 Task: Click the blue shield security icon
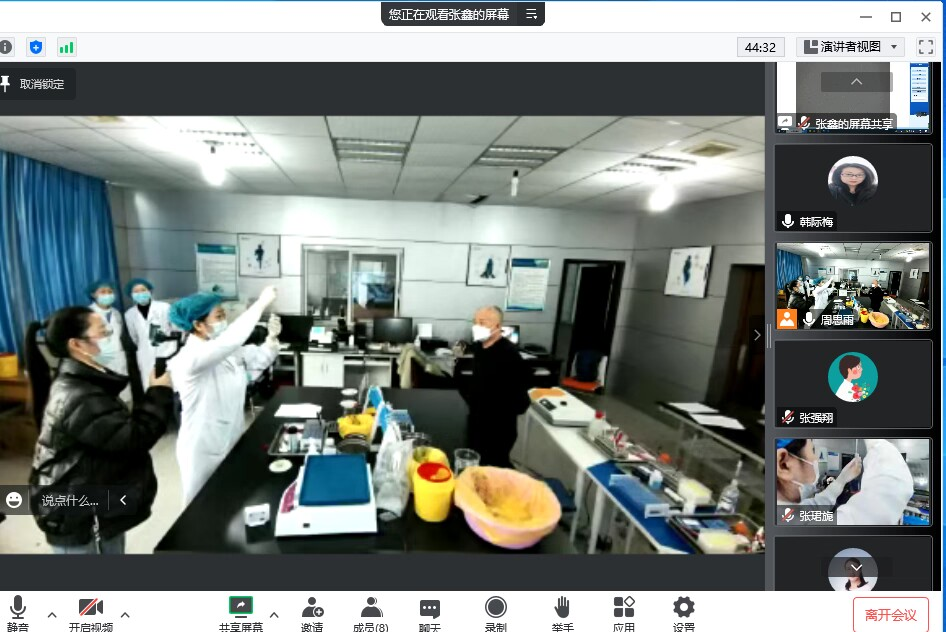pos(36,47)
